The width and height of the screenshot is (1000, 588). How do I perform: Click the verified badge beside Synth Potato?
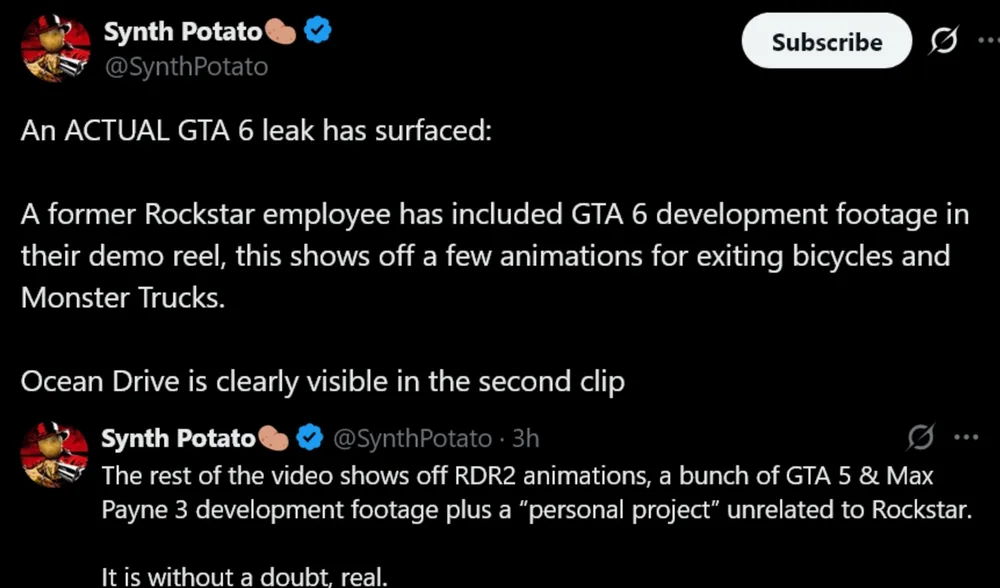pyautogui.click(x=317, y=30)
